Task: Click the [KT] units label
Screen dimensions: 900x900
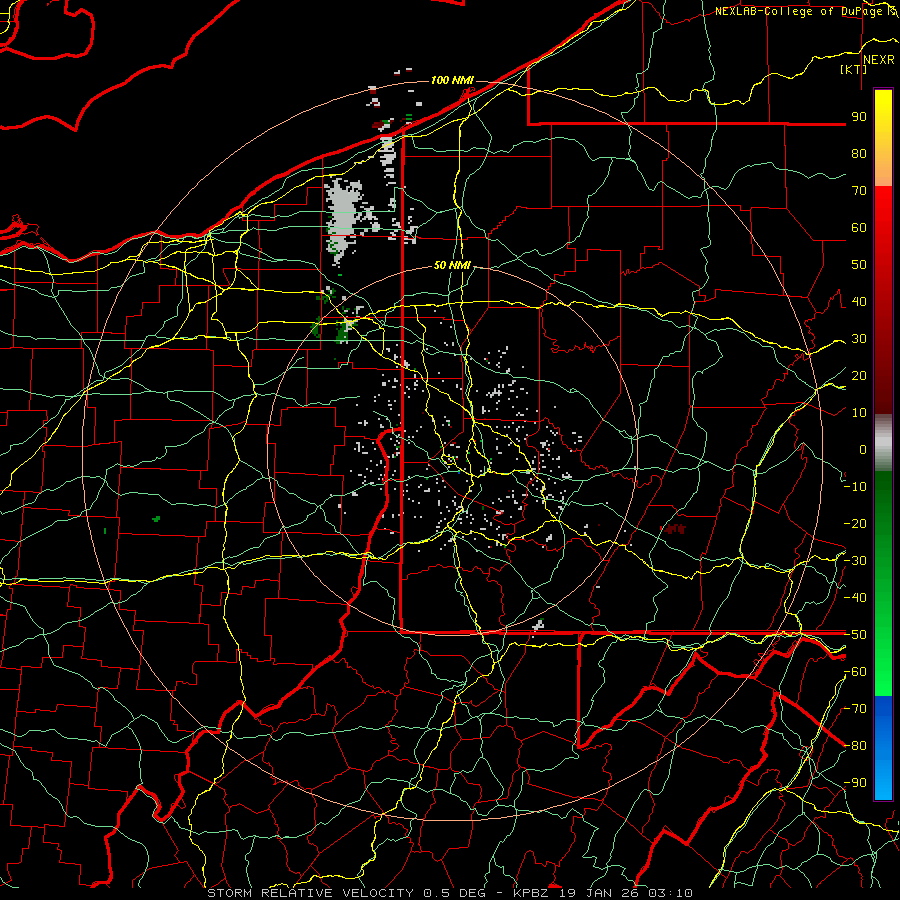Action: pyautogui.click(x=854, y=69)
